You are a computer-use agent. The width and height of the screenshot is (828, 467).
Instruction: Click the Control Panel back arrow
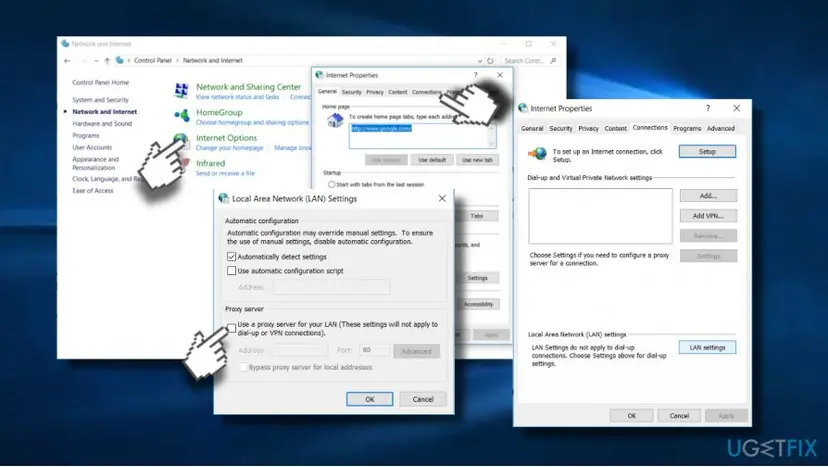[x=67, y=61]
